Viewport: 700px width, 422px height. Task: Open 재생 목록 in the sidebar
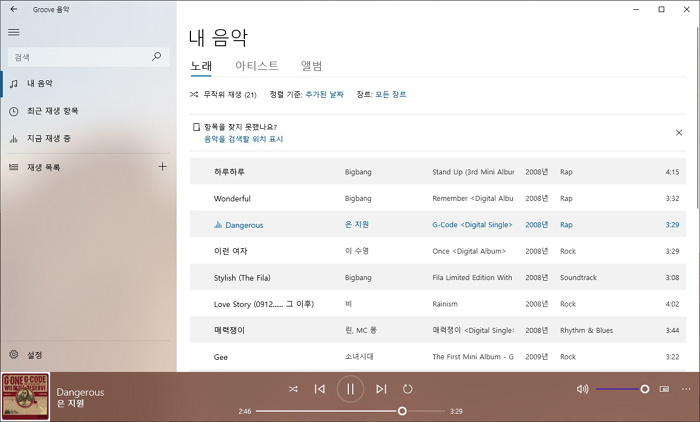76,167
